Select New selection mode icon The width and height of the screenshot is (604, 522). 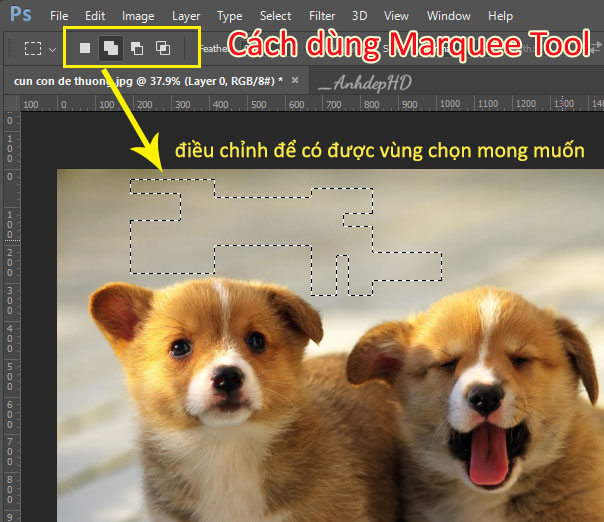click(x=85, y=48)
